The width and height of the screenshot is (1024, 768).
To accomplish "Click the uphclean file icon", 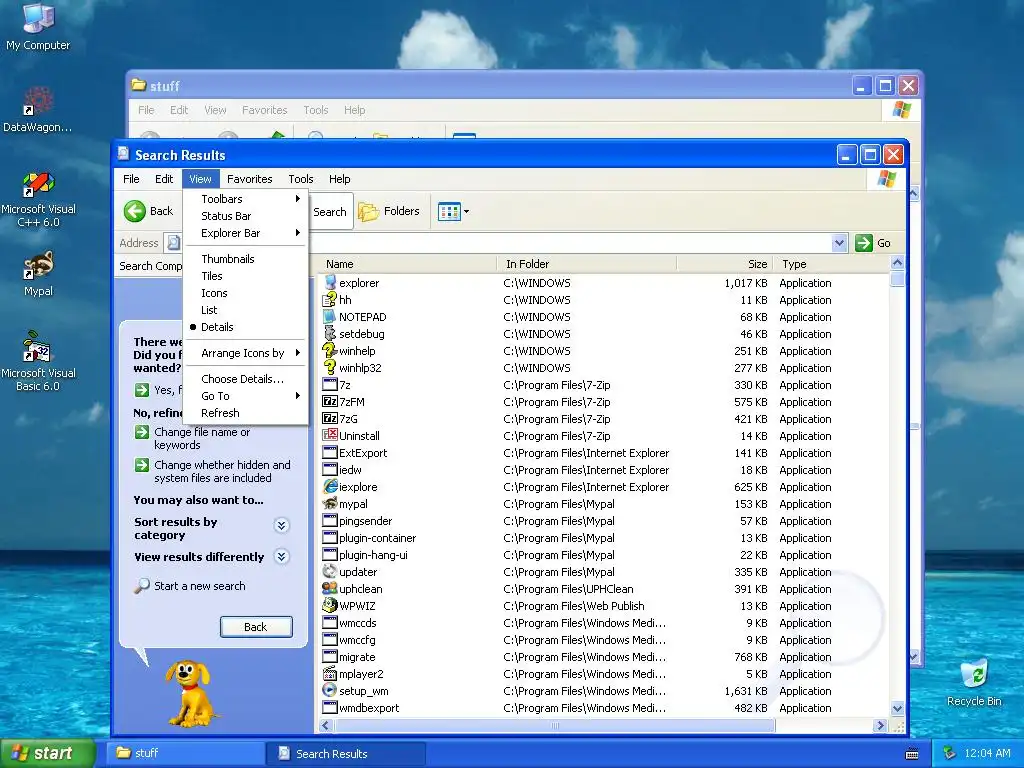I will 330,588.
